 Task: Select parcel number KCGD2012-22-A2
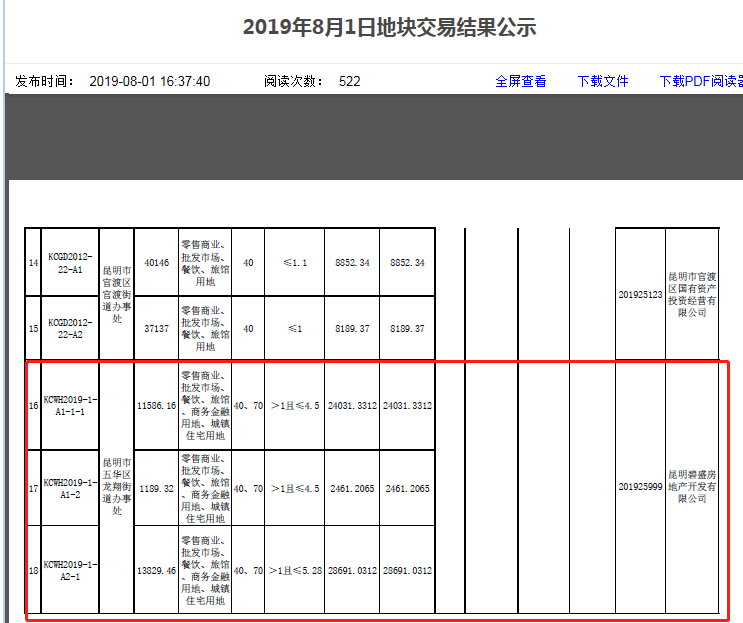(x=70, y=328)
